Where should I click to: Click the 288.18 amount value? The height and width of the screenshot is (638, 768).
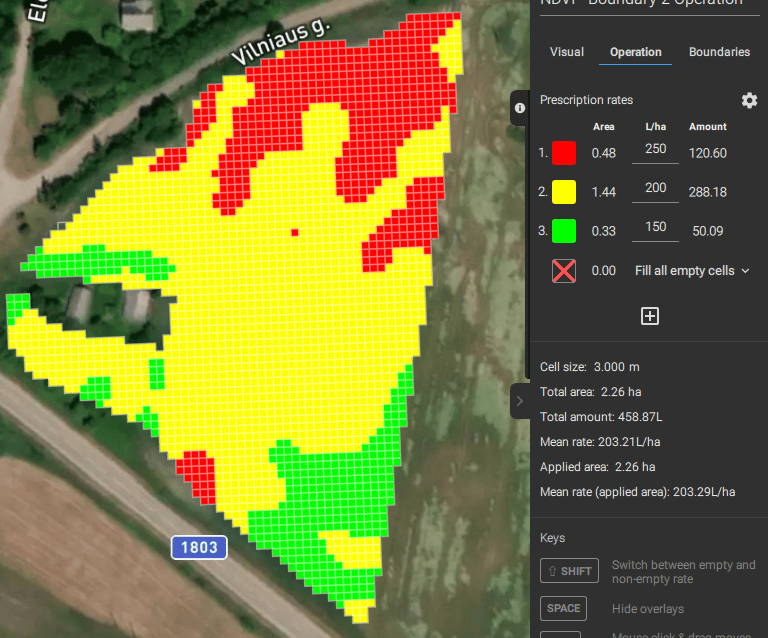click(707, 192)
